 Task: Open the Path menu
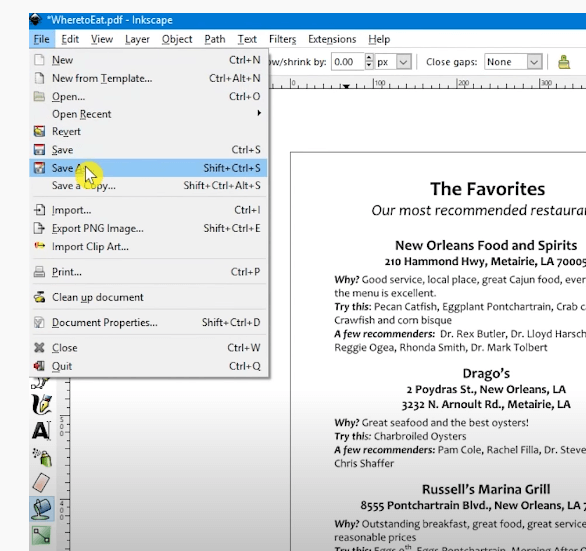[x=215, y=39]
